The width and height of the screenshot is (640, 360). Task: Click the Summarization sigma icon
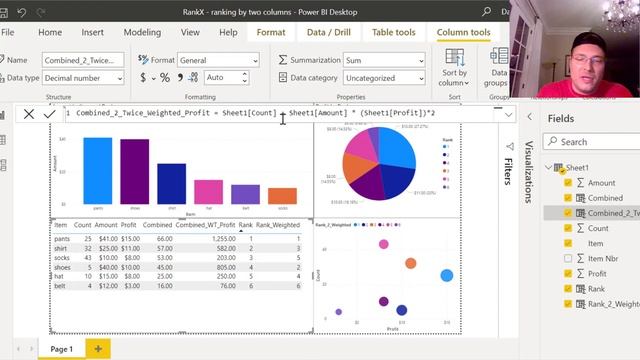tap(282, 60)
